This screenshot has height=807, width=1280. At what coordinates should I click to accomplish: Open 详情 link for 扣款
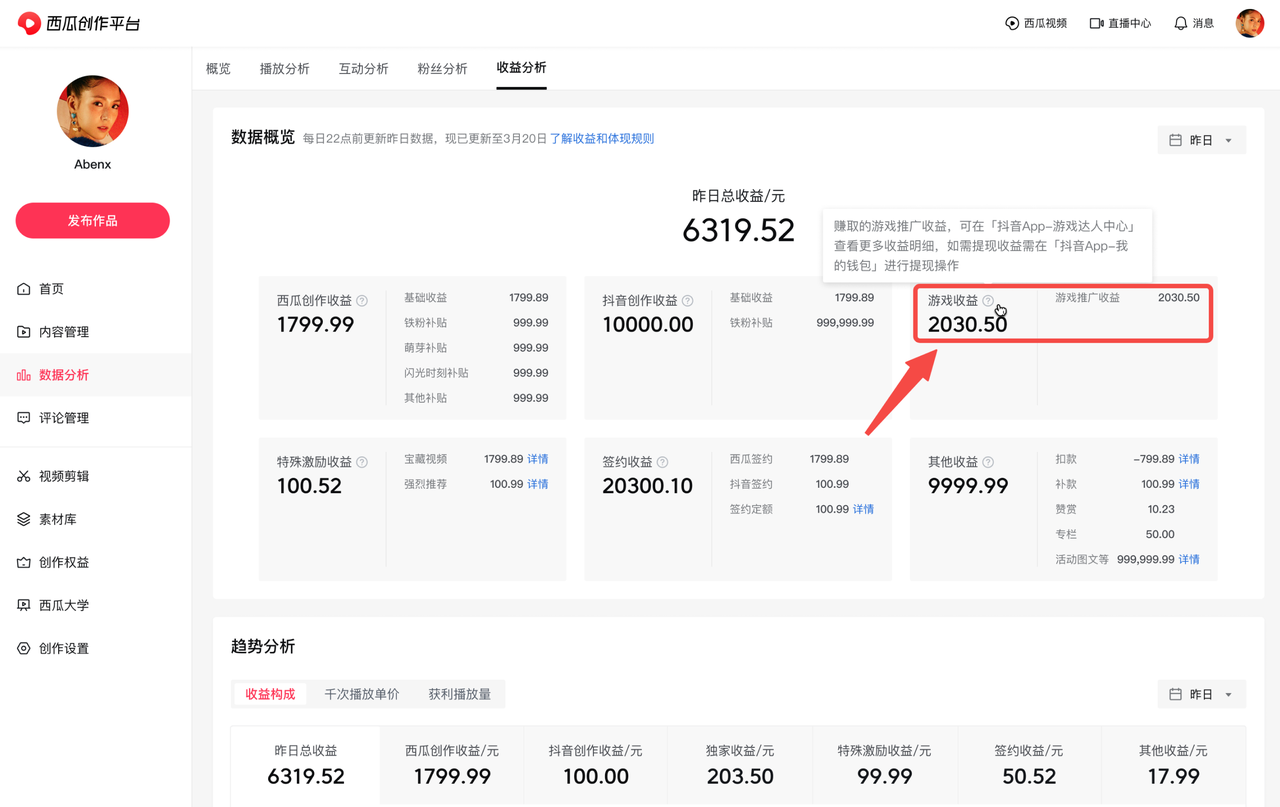click(1189, 459)
